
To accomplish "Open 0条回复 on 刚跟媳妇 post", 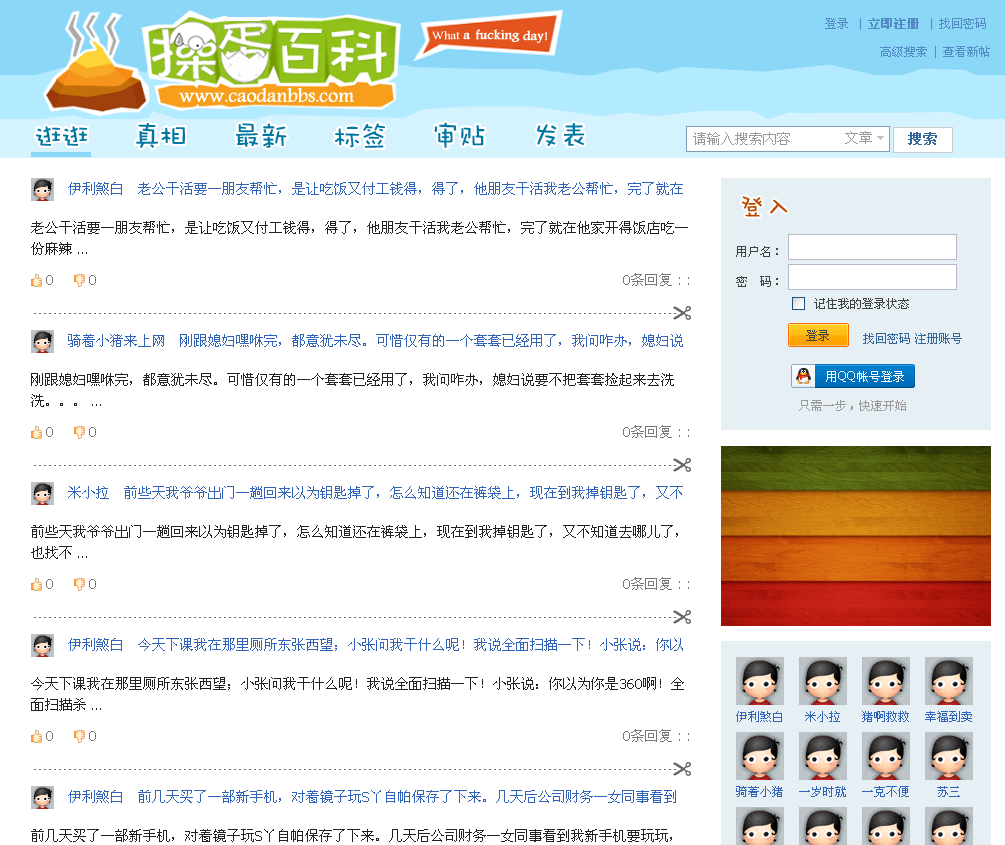I will click(x=647, y=432).
